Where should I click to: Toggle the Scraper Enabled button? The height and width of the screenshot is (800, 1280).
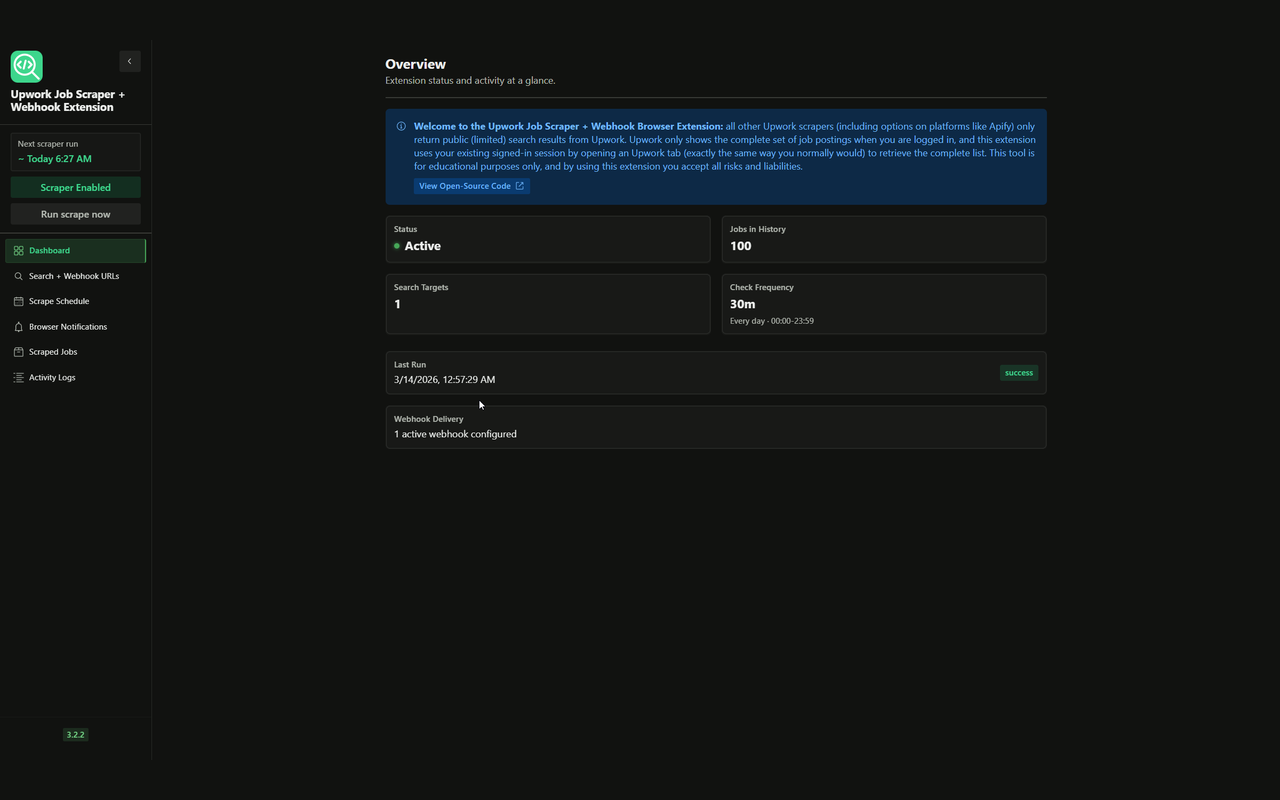click(76, 187)
